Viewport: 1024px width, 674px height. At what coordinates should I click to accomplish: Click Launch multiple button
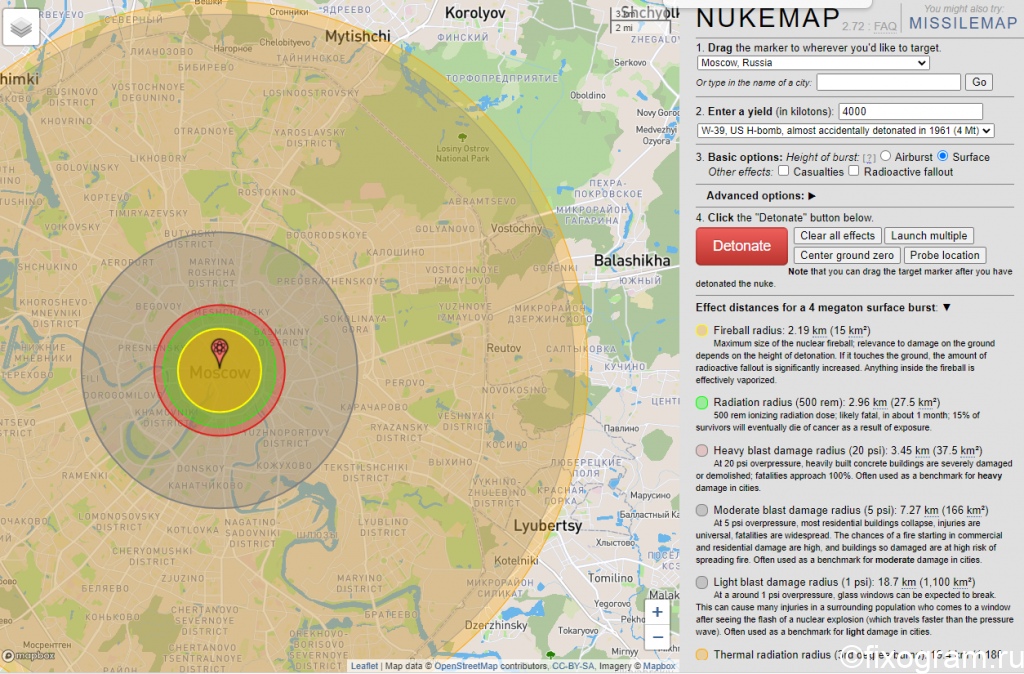coord(929,236)
